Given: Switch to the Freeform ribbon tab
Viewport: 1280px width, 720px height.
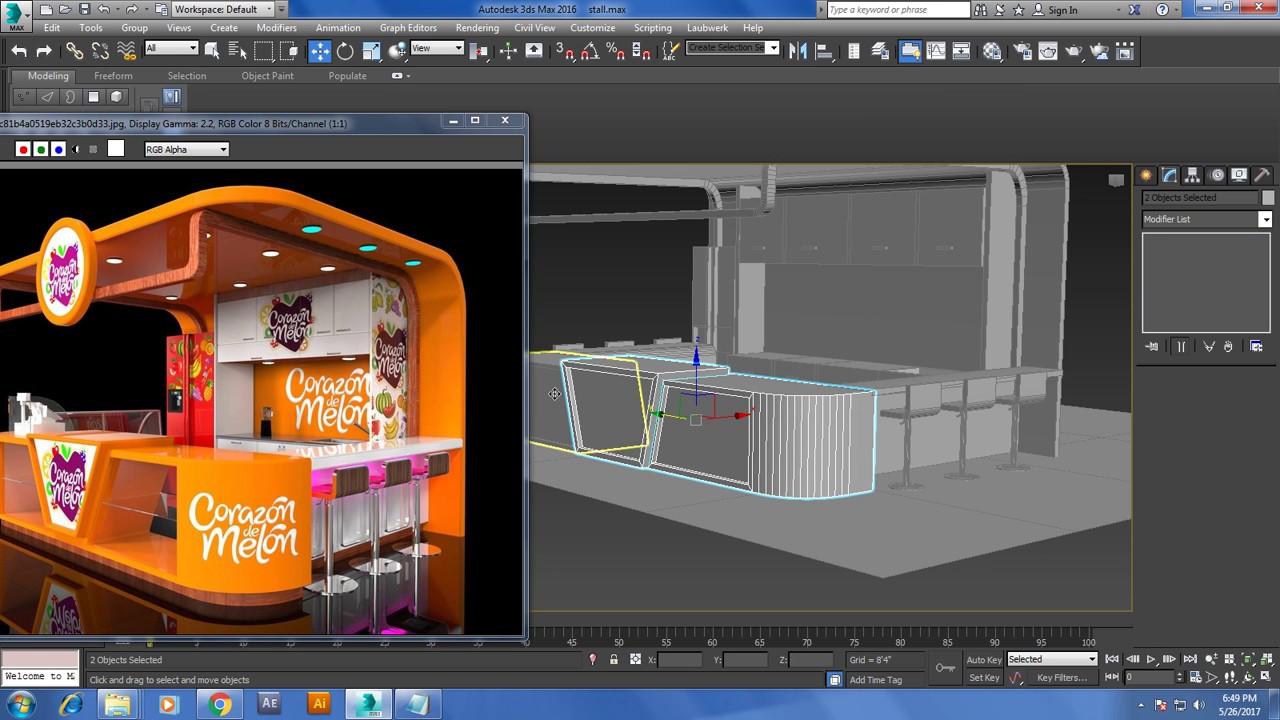Looking at the screenshot, I should tap(113, 76).
